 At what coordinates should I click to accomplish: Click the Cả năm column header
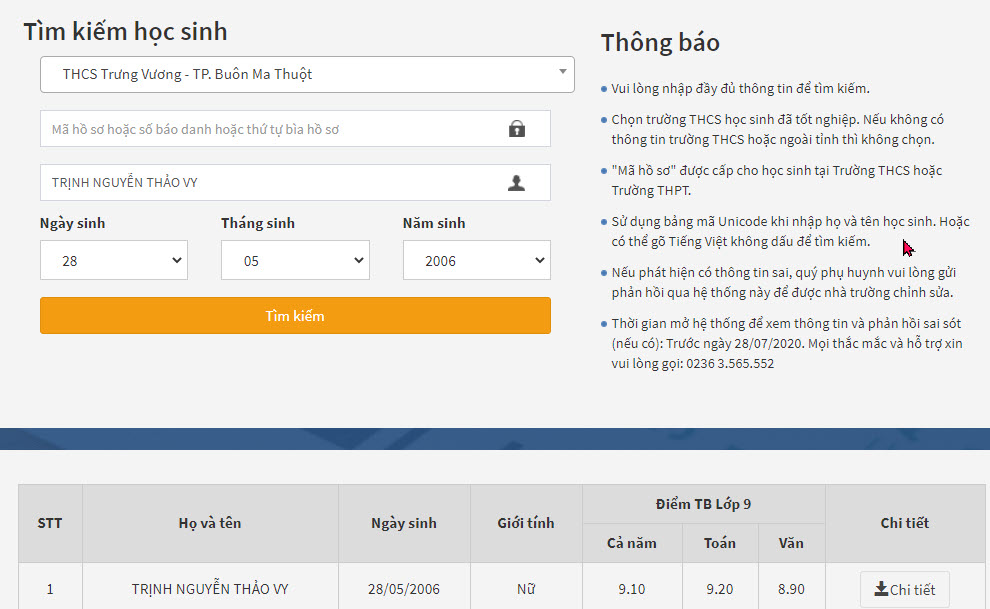(632, 543)
